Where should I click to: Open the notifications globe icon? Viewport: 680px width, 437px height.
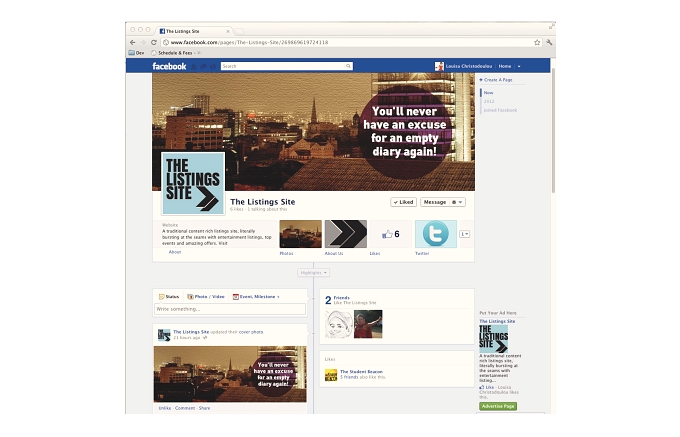tap(212, 66)
